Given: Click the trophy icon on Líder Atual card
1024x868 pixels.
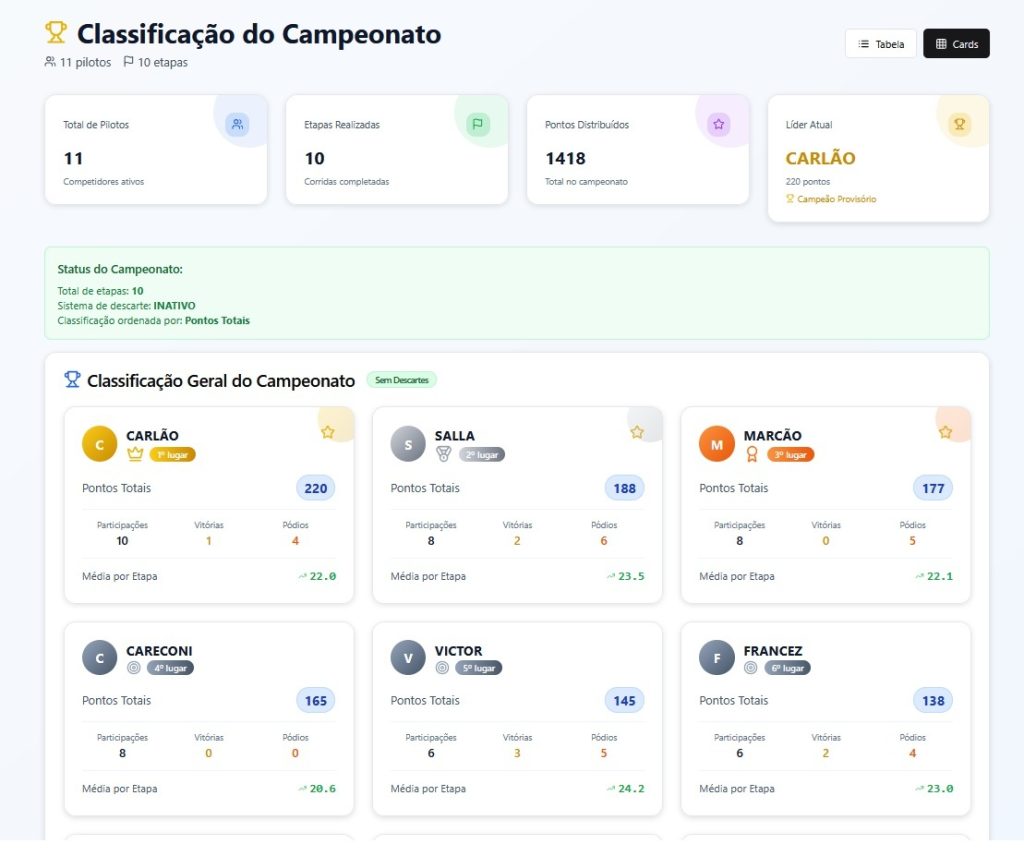Looking at the screenshot, I should (x=959, y=124).
